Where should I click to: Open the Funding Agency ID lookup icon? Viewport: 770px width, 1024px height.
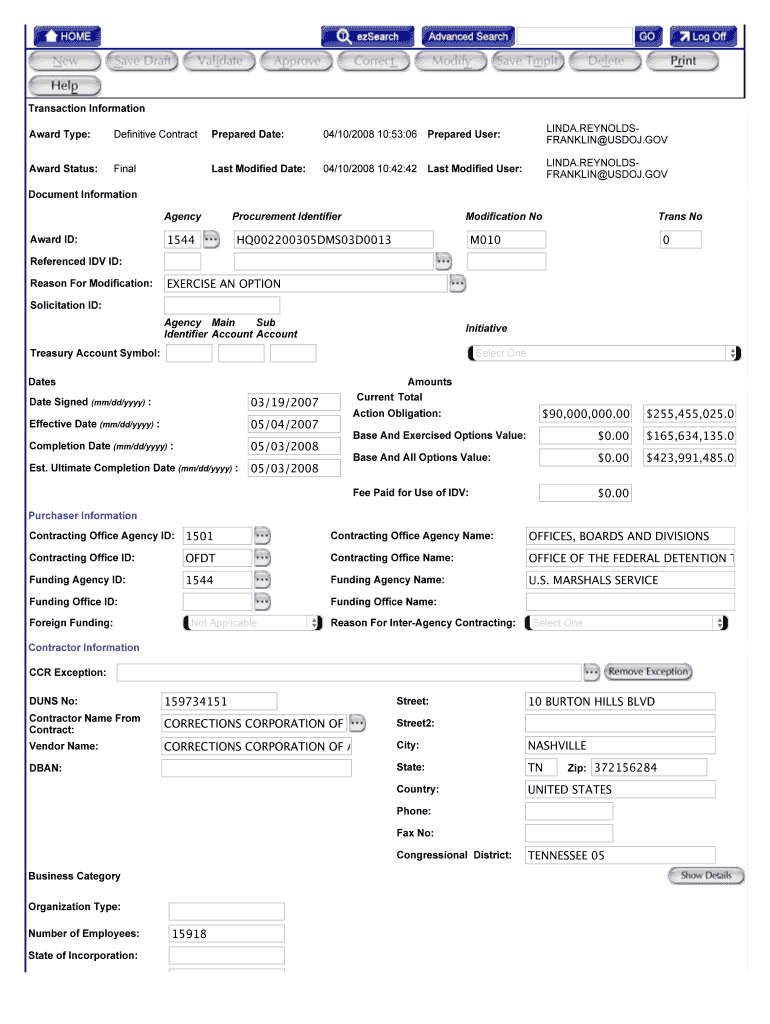click(262, 580)
